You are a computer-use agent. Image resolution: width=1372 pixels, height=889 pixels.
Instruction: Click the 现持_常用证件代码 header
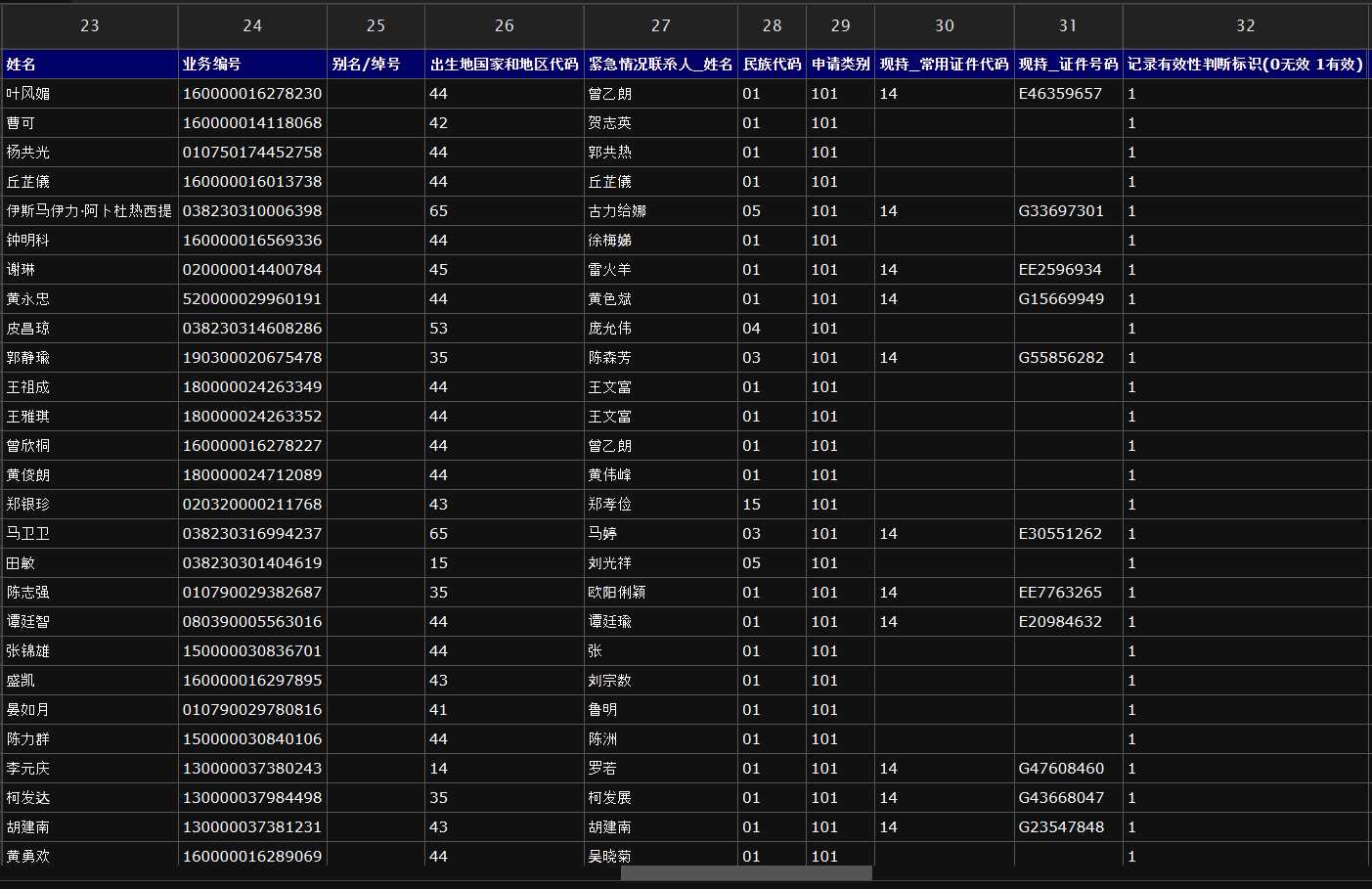(945, 64)
